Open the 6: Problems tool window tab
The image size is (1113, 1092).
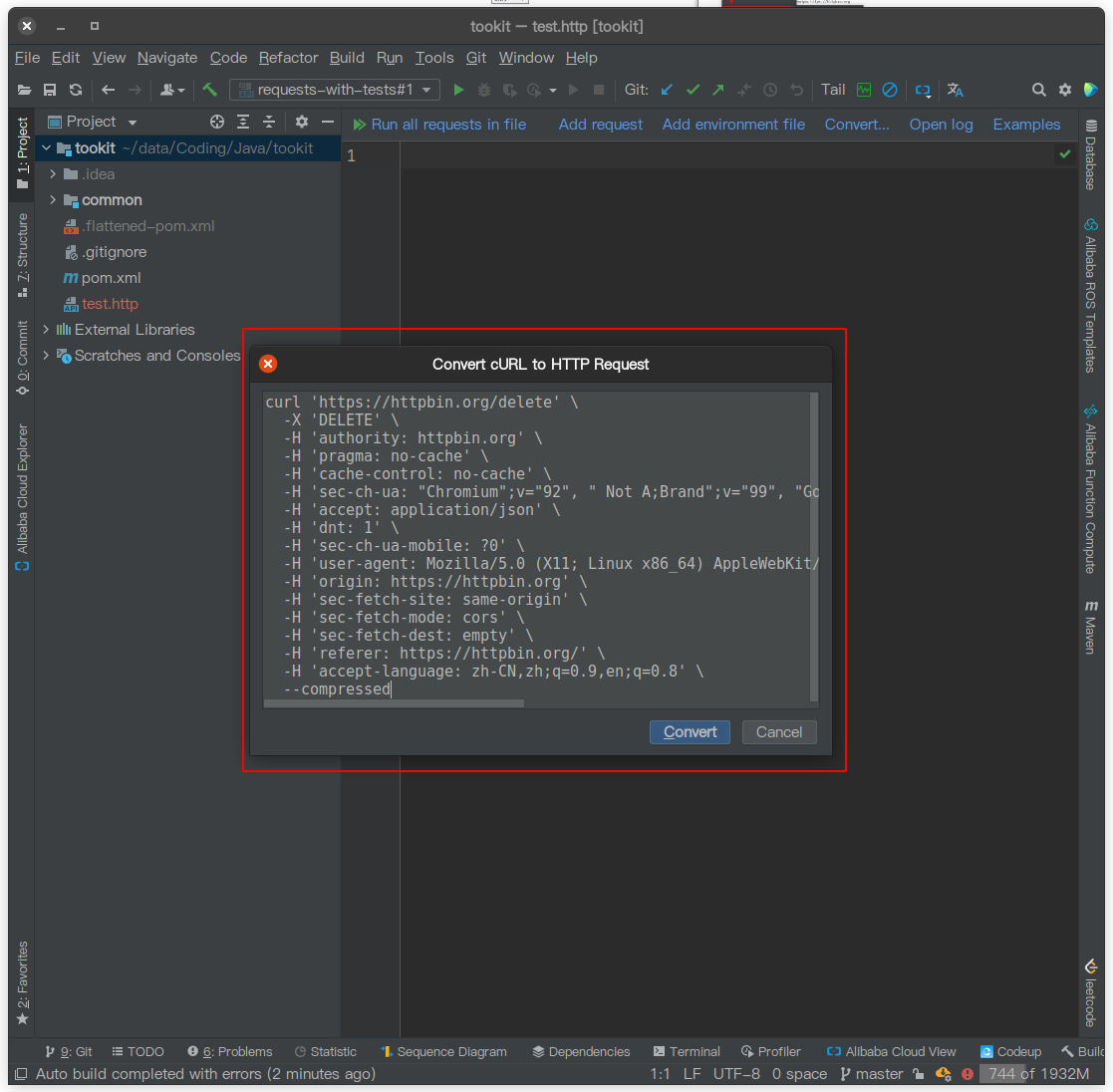tap(230, 1051)
